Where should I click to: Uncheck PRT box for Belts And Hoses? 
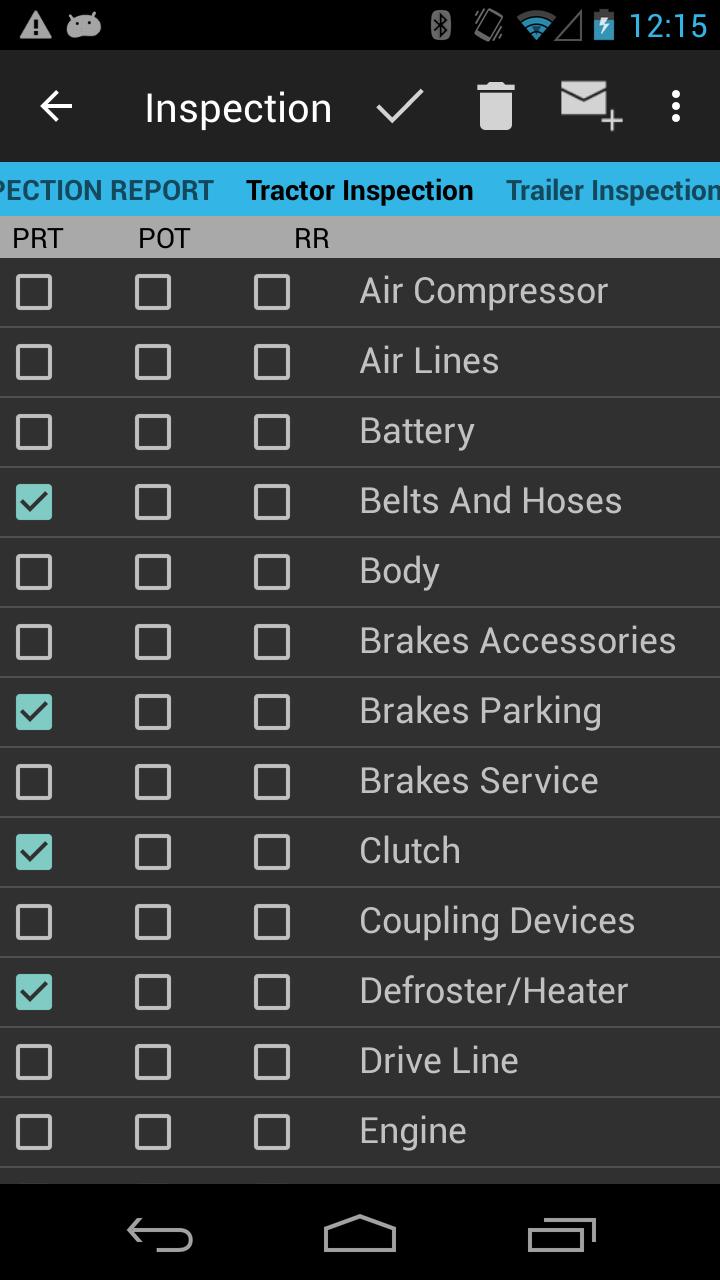click(34, 502)
